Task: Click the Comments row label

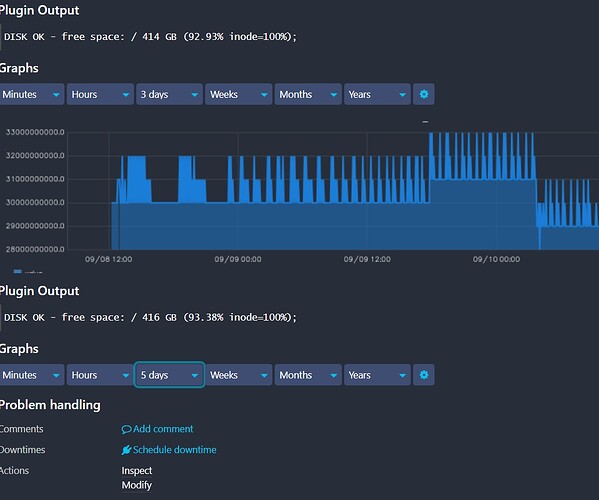Action: (x=21, y=429)
